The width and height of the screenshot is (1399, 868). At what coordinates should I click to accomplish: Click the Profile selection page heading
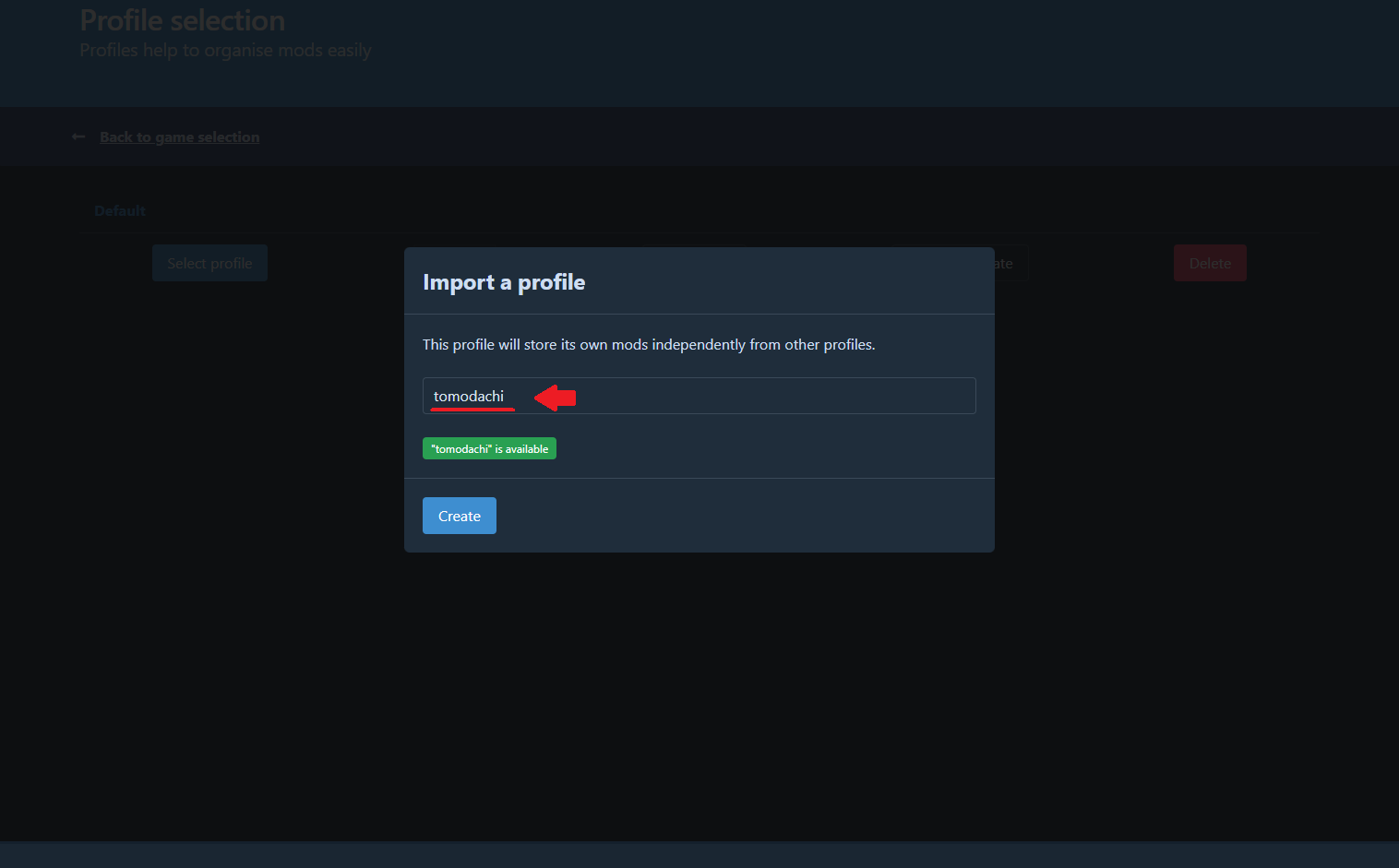point(183,20)
